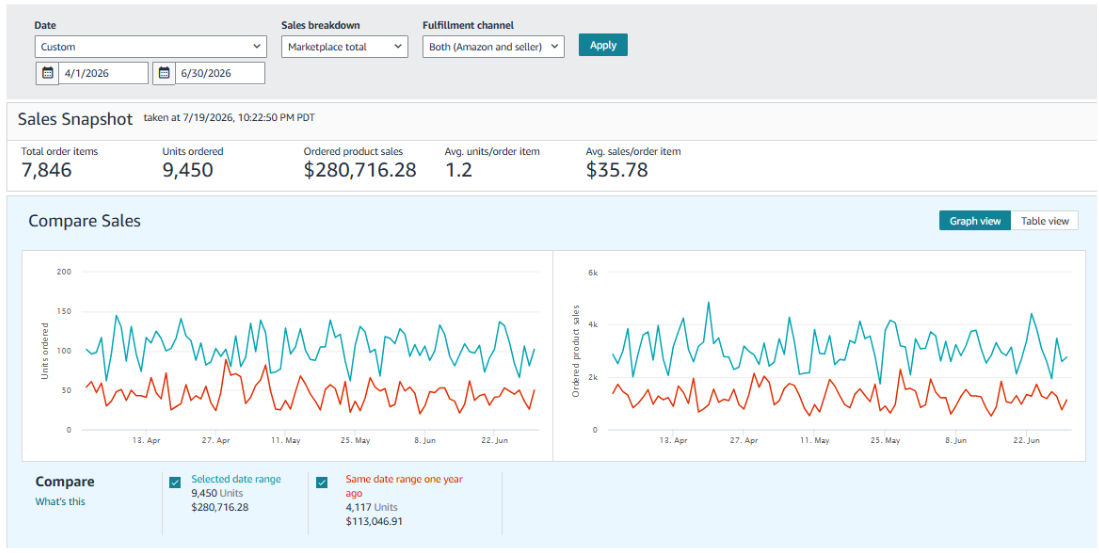The image size is (1099, 553).
Task: Uncheck Same date range one year ago
Action: click(x=322, y=482)
